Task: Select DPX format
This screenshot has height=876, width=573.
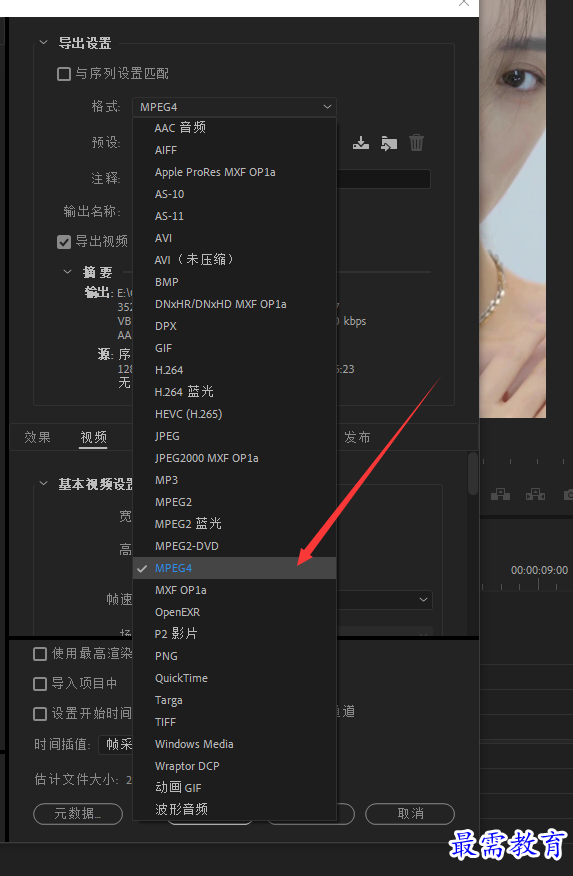Action: [234, 326]
